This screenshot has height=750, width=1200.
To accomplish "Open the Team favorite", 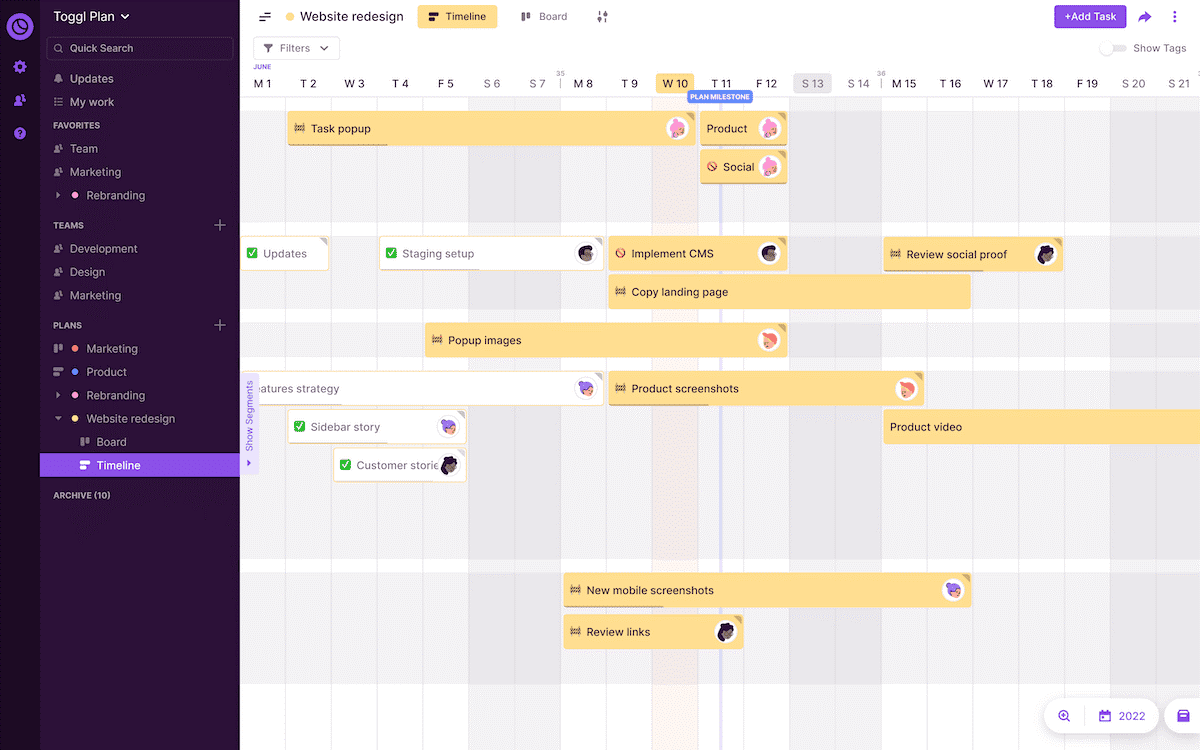I will (84, 149).
